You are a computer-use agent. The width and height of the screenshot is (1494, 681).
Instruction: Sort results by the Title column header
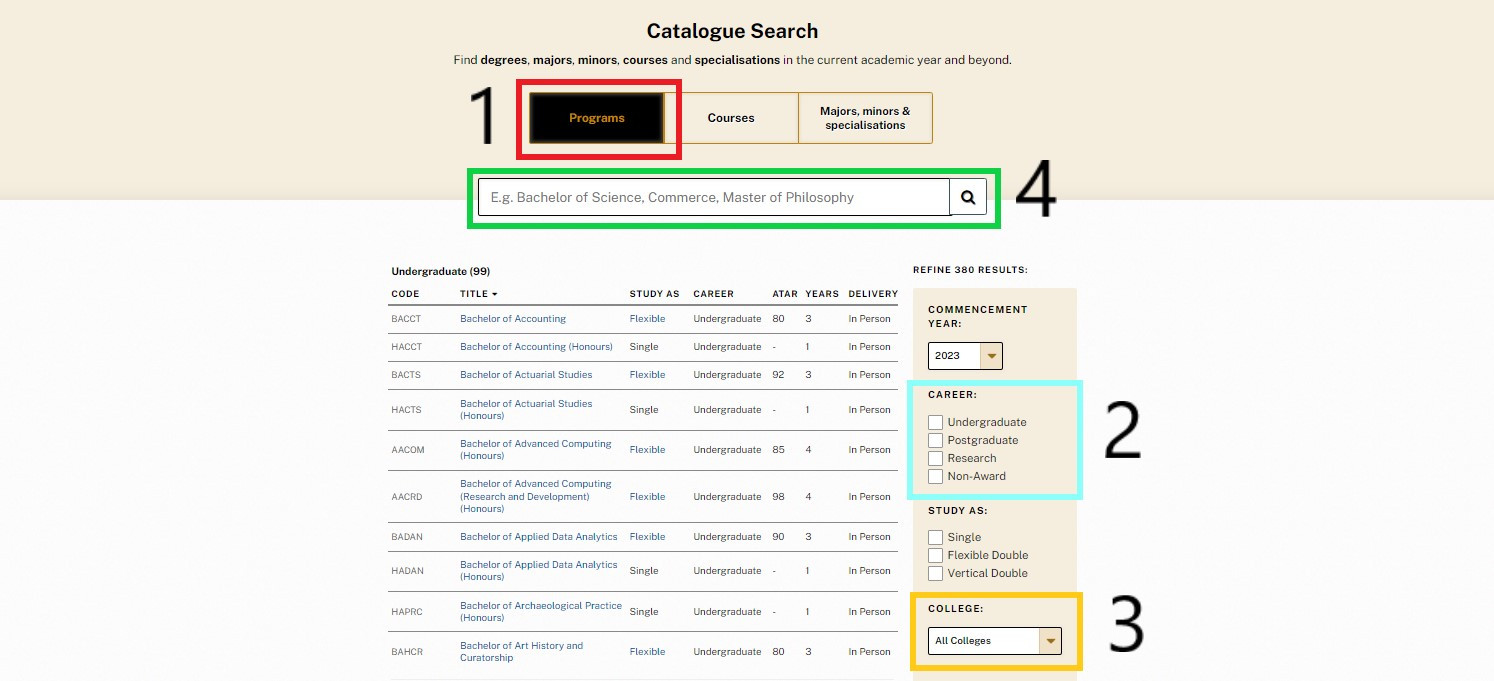coord(478,294)
